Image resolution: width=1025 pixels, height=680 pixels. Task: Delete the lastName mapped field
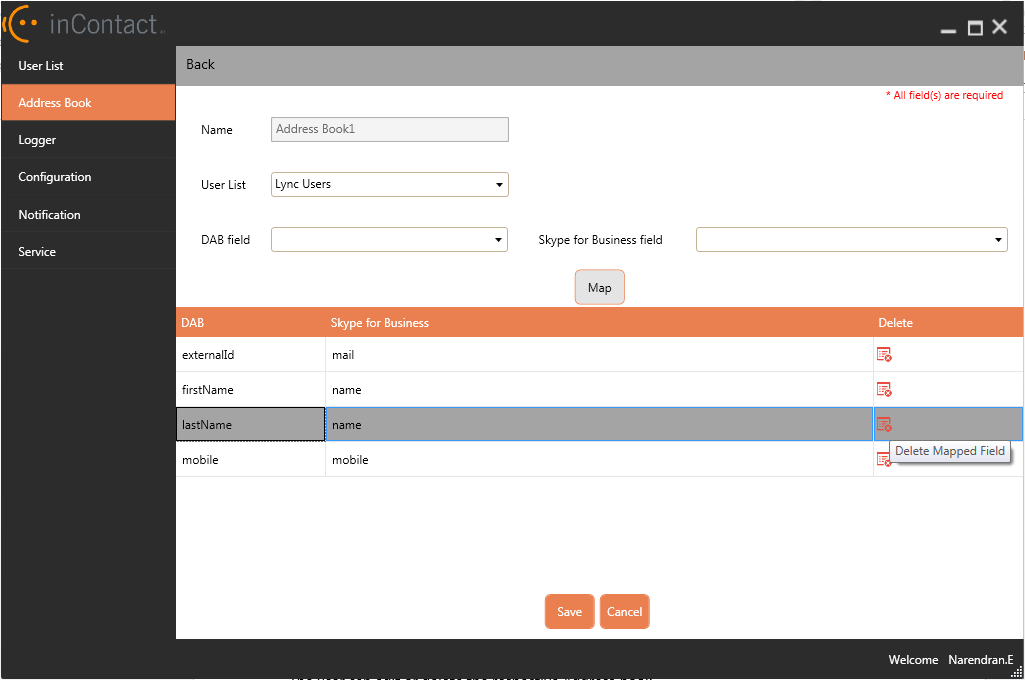pos(884,424)
